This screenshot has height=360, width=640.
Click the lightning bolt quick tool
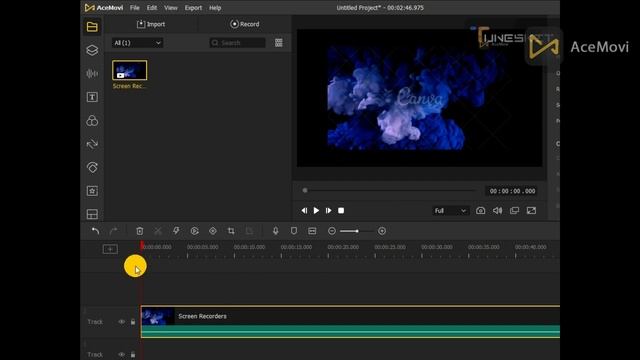click(176, 231)
